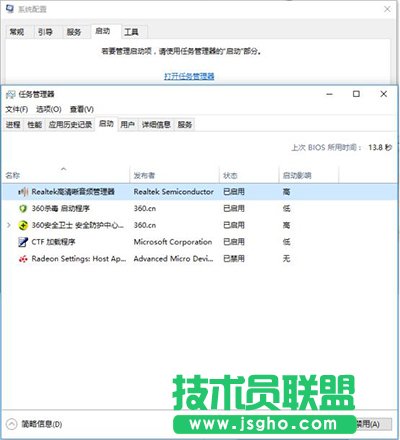Switch to the 进程 tab
Screen dimensions: 400x440
13,125
